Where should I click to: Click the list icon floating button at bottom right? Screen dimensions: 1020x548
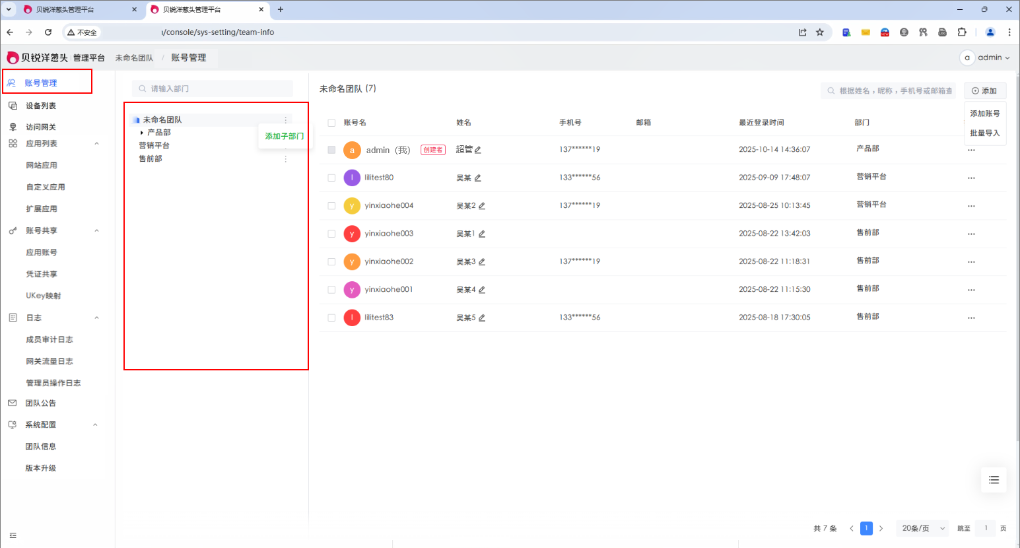point(994,480)
